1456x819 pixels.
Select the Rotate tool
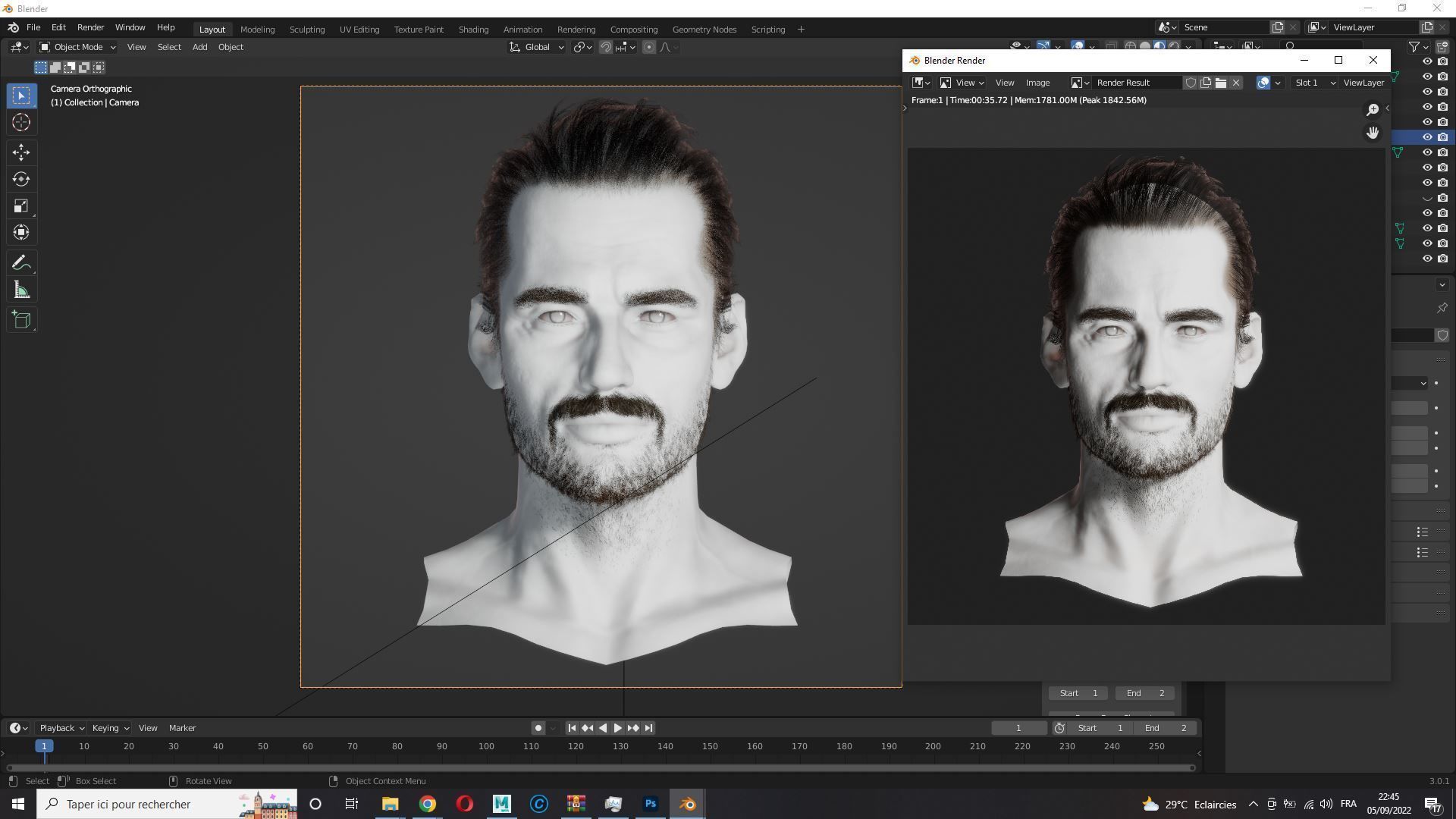(x=21, y=180)
